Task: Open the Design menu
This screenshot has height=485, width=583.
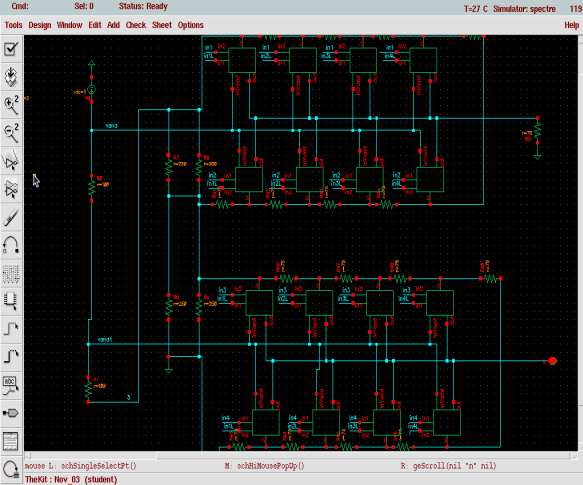Action: tap(40, 25)
